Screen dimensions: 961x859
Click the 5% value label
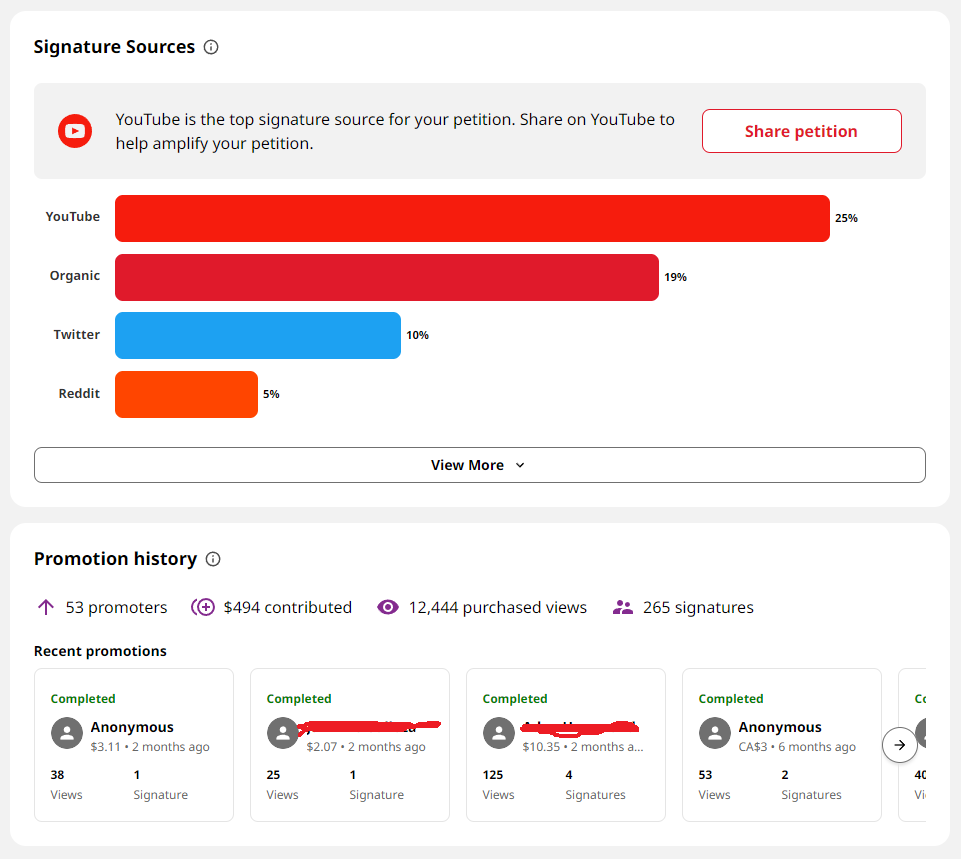coord(271,394)
